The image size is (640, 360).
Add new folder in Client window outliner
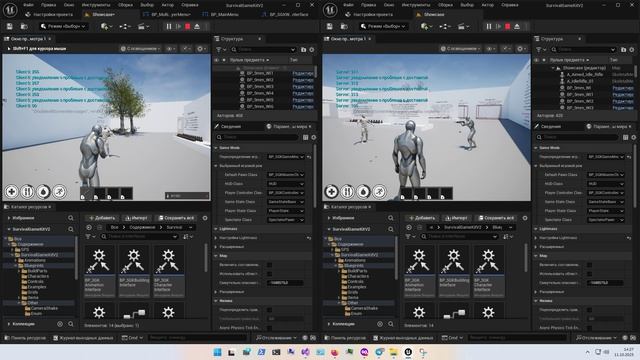(303, 49)
